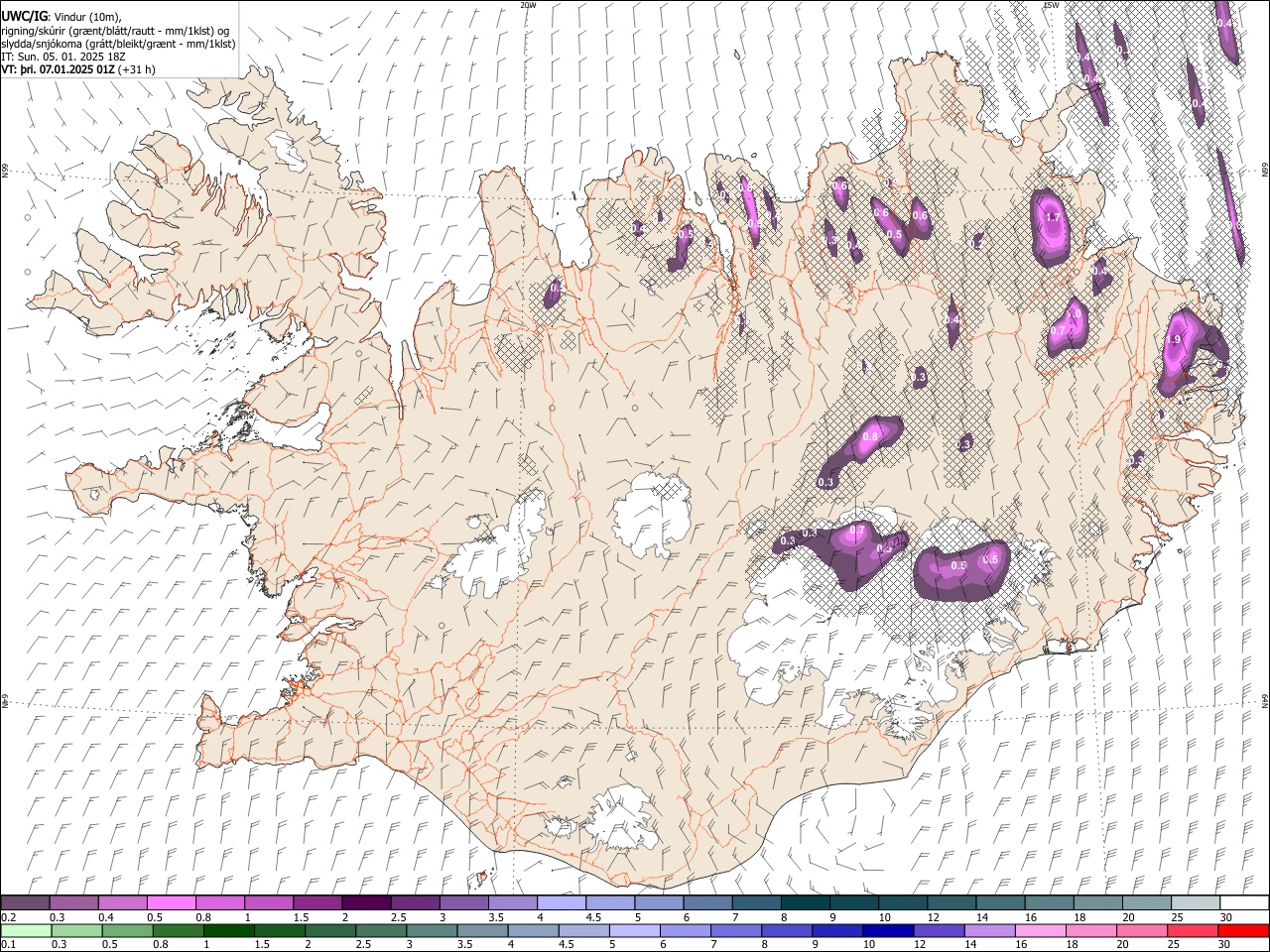Click the '0.8' snowfall value on the map
Screen dimensions: 1270x952
pyautogui.click(x=871, y=436)
